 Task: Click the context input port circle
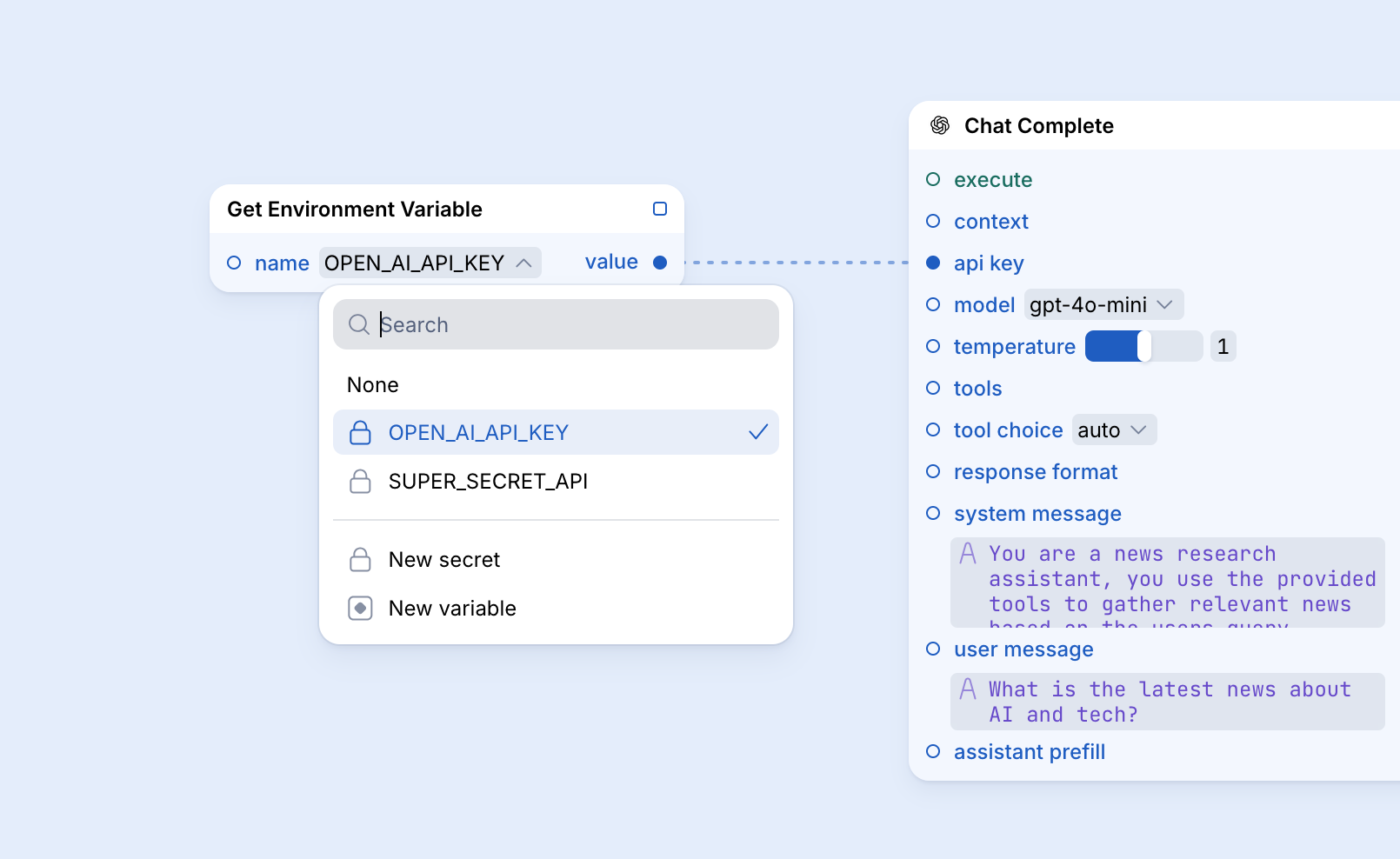tap(933, 221)
